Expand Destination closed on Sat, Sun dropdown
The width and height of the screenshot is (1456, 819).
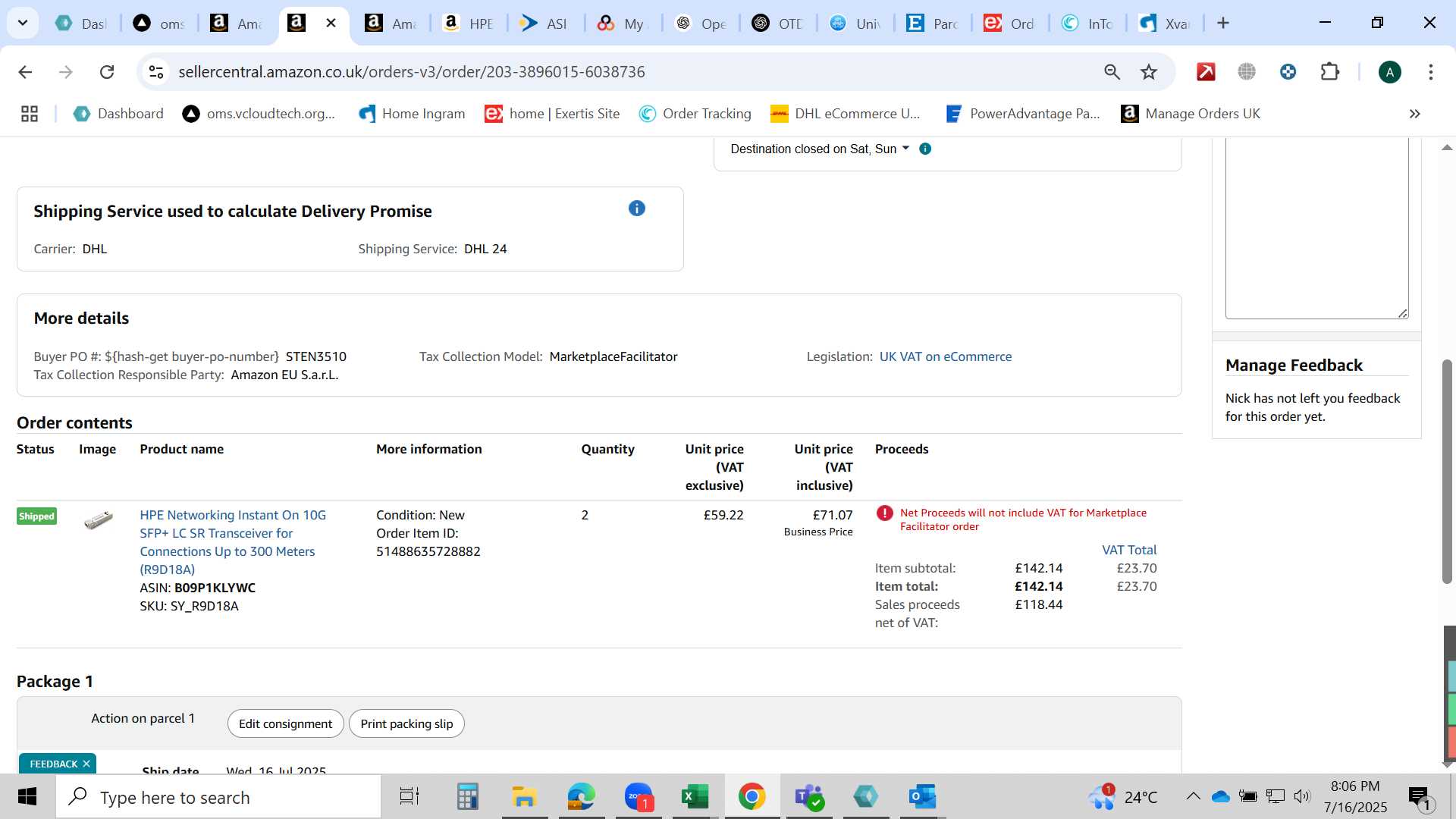pos(820,149)
